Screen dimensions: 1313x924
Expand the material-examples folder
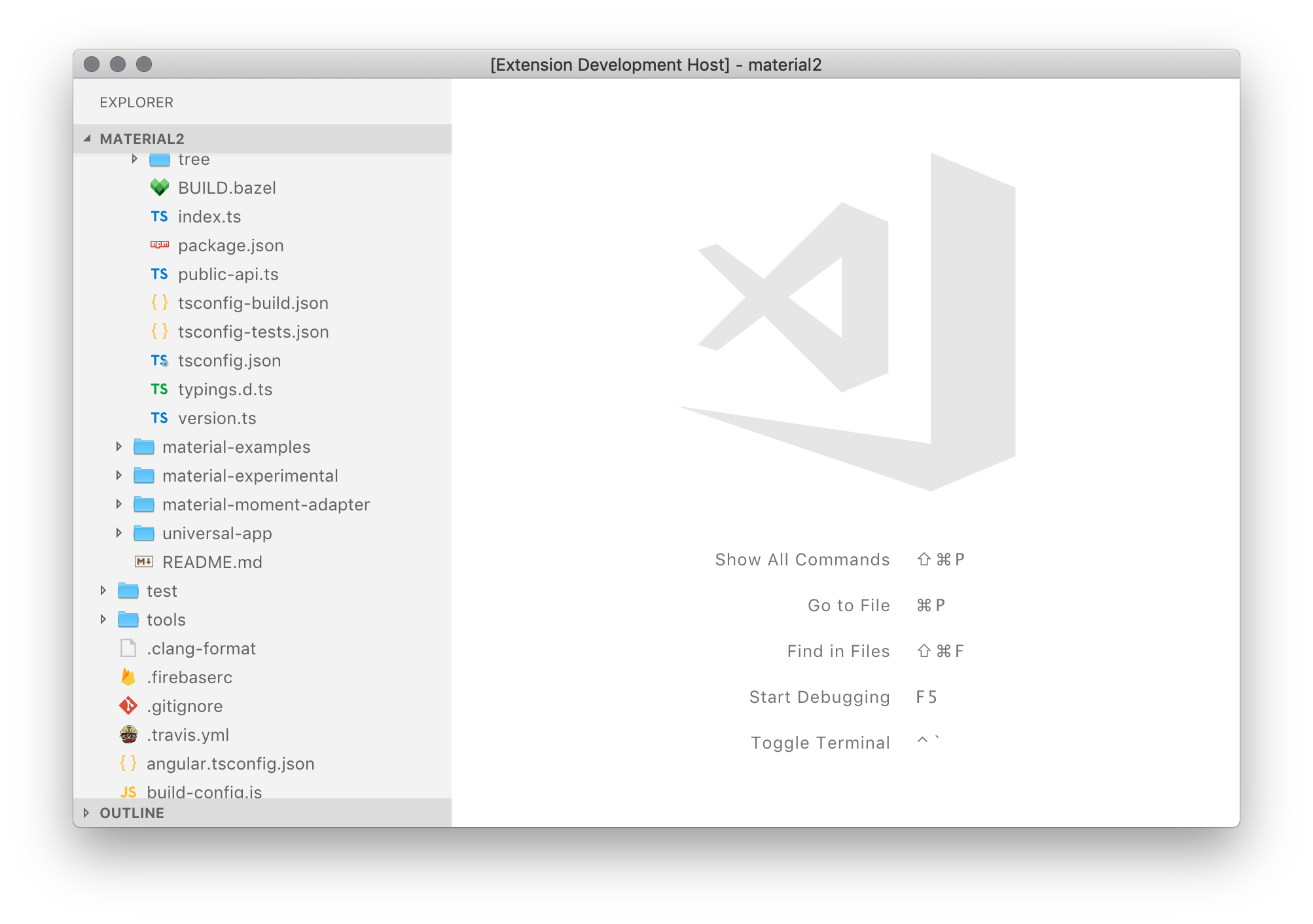click(x=119, y=446)
